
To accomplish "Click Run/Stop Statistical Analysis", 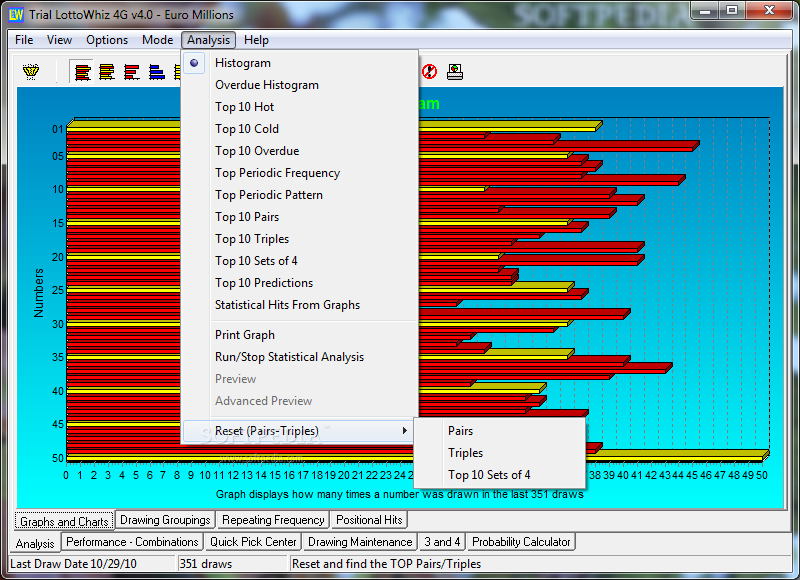I will coord(299,357).
